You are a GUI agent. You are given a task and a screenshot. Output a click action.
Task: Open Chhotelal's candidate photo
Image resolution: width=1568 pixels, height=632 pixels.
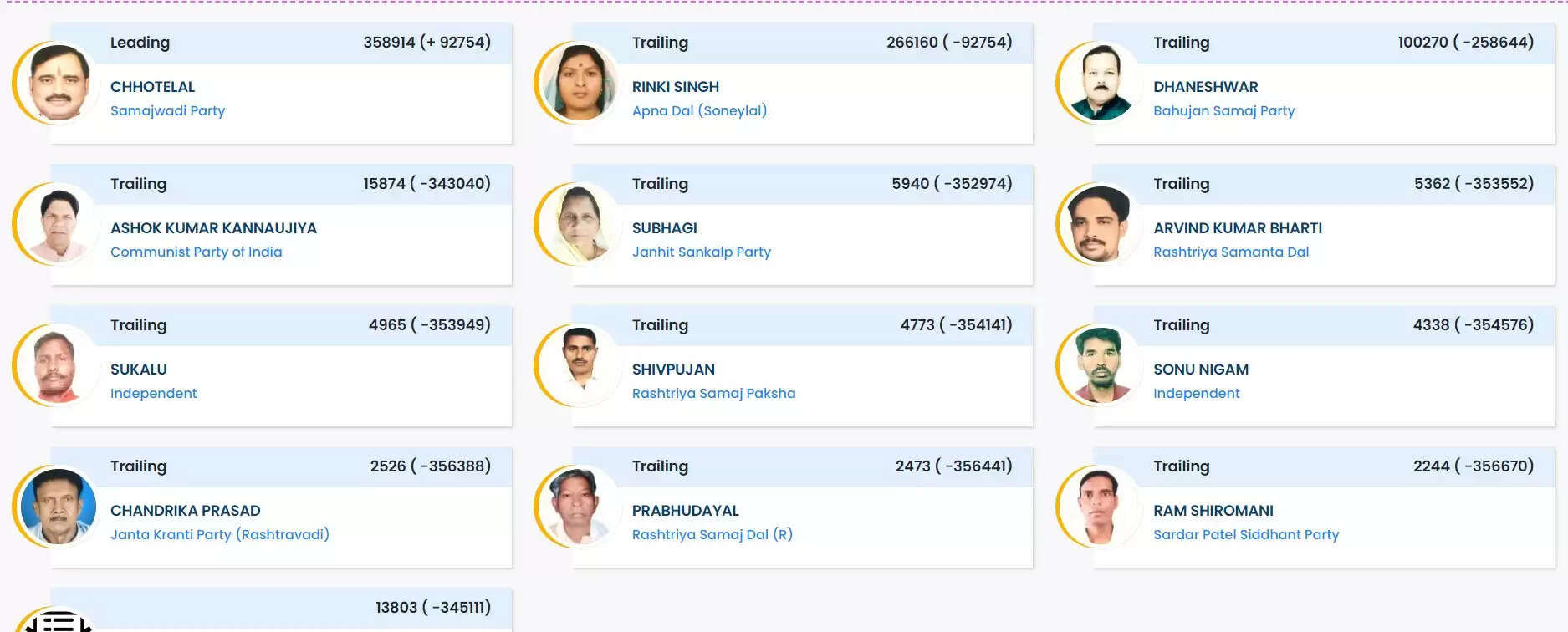[x=59, y=84]
